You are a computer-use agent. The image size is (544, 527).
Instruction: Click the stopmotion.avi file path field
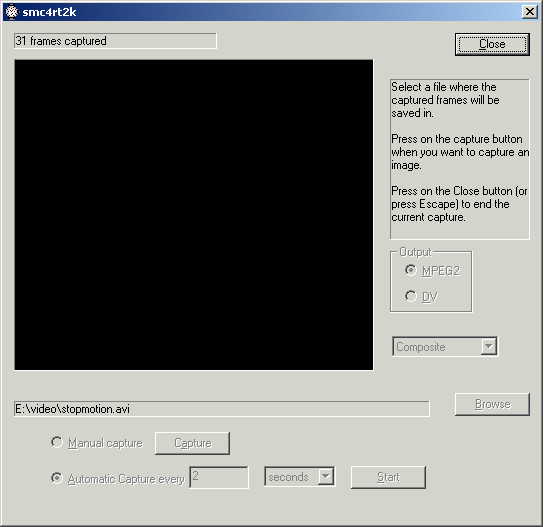pos(222,409)
